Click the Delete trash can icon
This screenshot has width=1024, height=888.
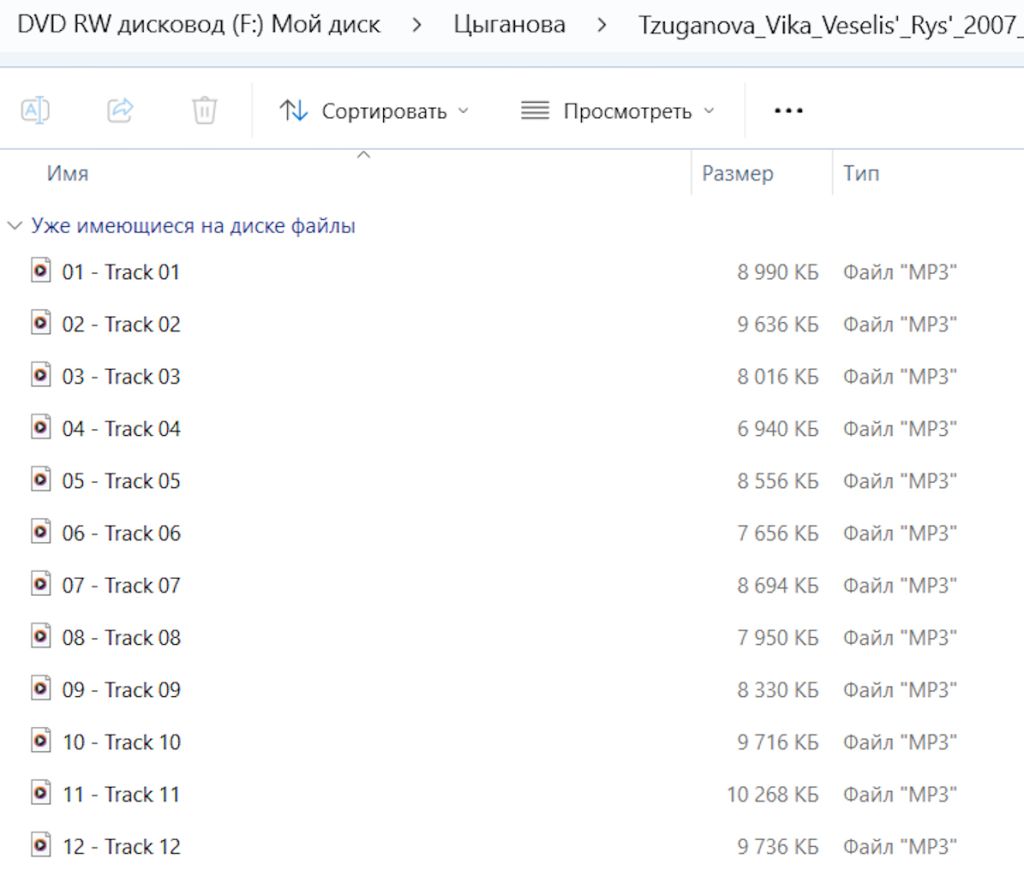tap(204, 110)
